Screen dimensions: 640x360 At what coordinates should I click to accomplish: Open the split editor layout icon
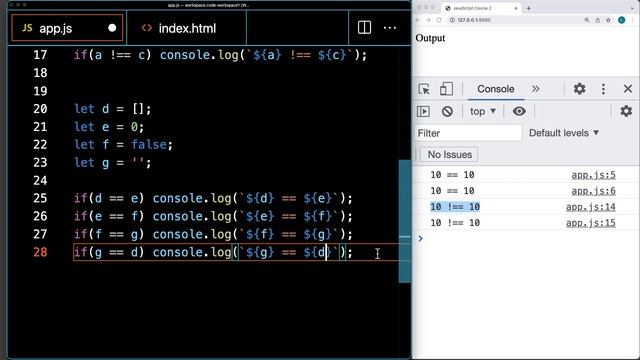click(x=364, y=28)
